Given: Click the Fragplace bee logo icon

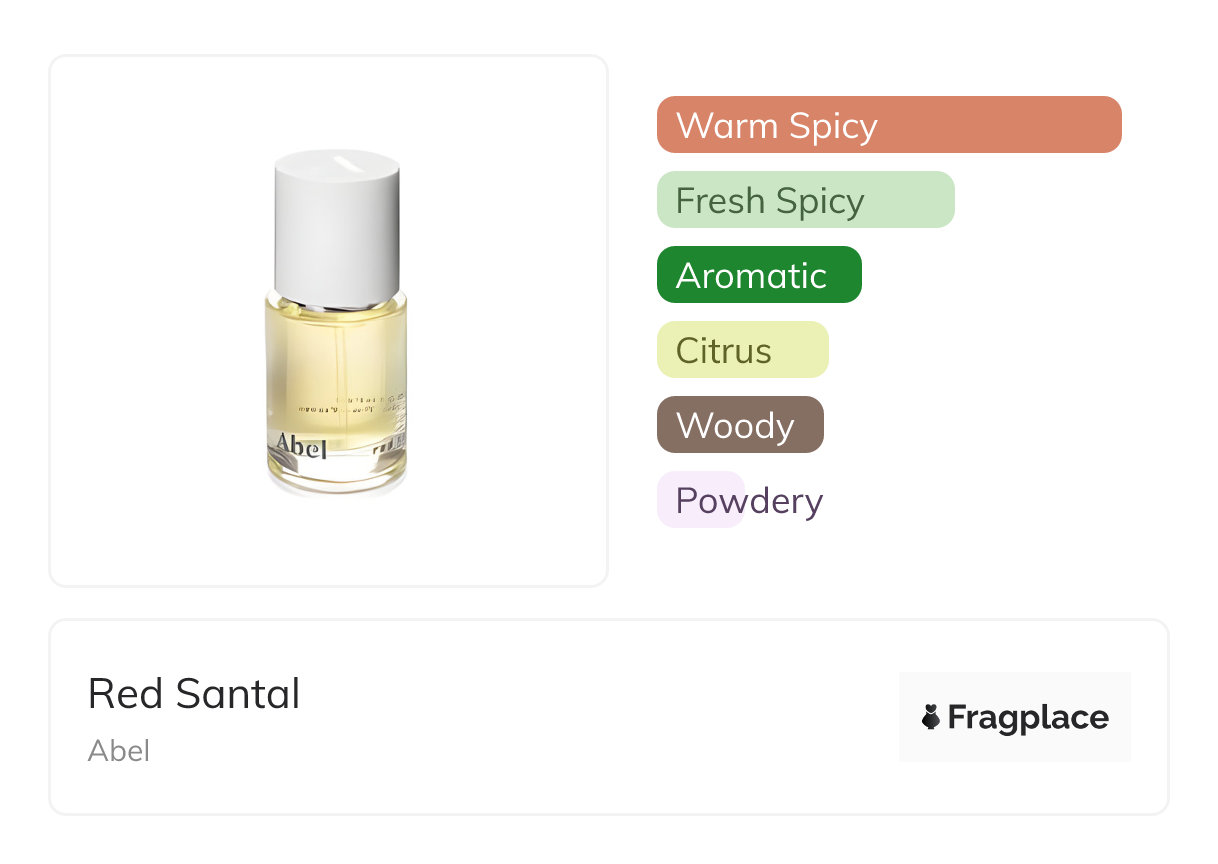Looking at the screenshot, I should click(931, 717).
